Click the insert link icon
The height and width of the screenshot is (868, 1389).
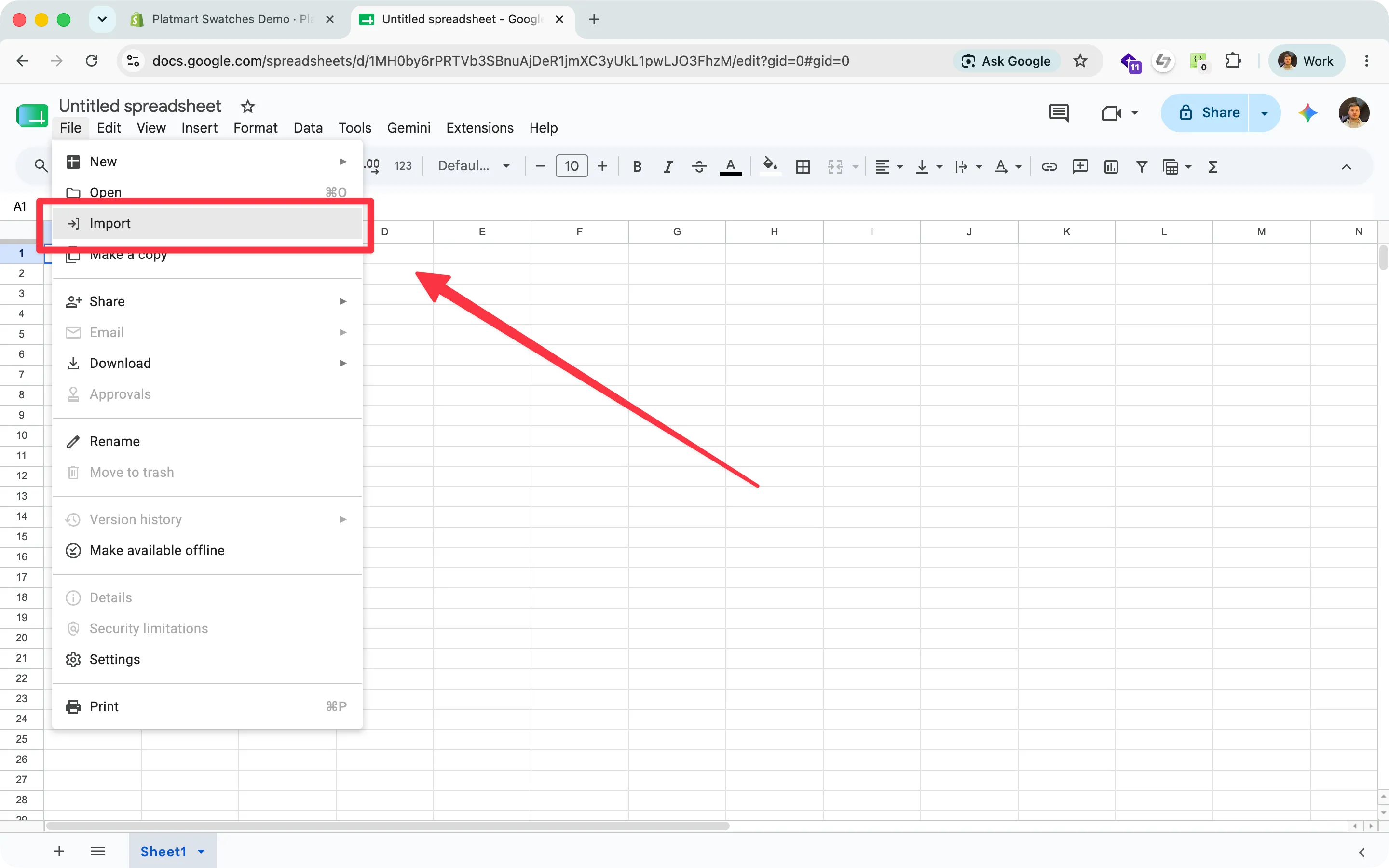point(1049,166)
